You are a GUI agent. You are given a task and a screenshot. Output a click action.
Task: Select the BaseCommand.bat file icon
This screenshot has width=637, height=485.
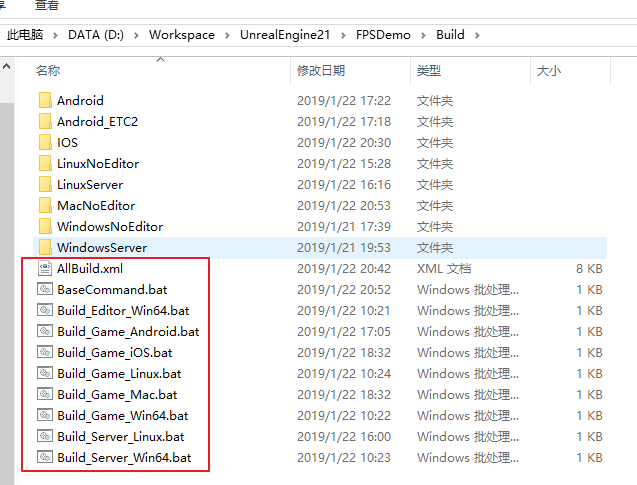(x=45, y=289)
